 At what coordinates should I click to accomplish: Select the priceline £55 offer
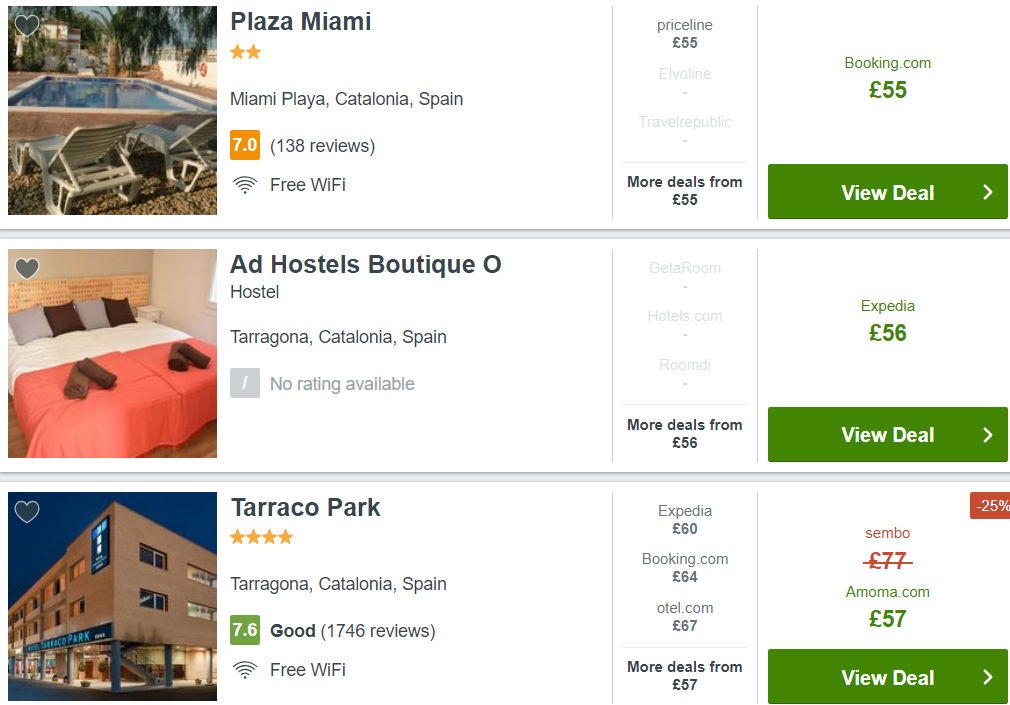tap(685, 34)
